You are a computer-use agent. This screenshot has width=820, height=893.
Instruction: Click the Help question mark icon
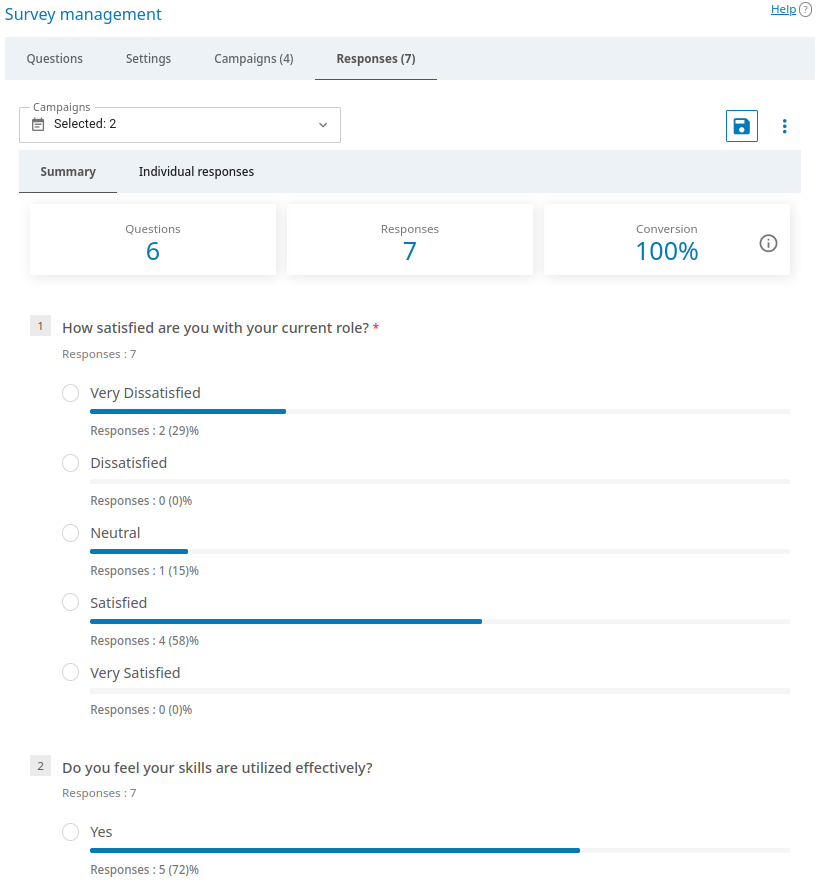click(805, 10)
